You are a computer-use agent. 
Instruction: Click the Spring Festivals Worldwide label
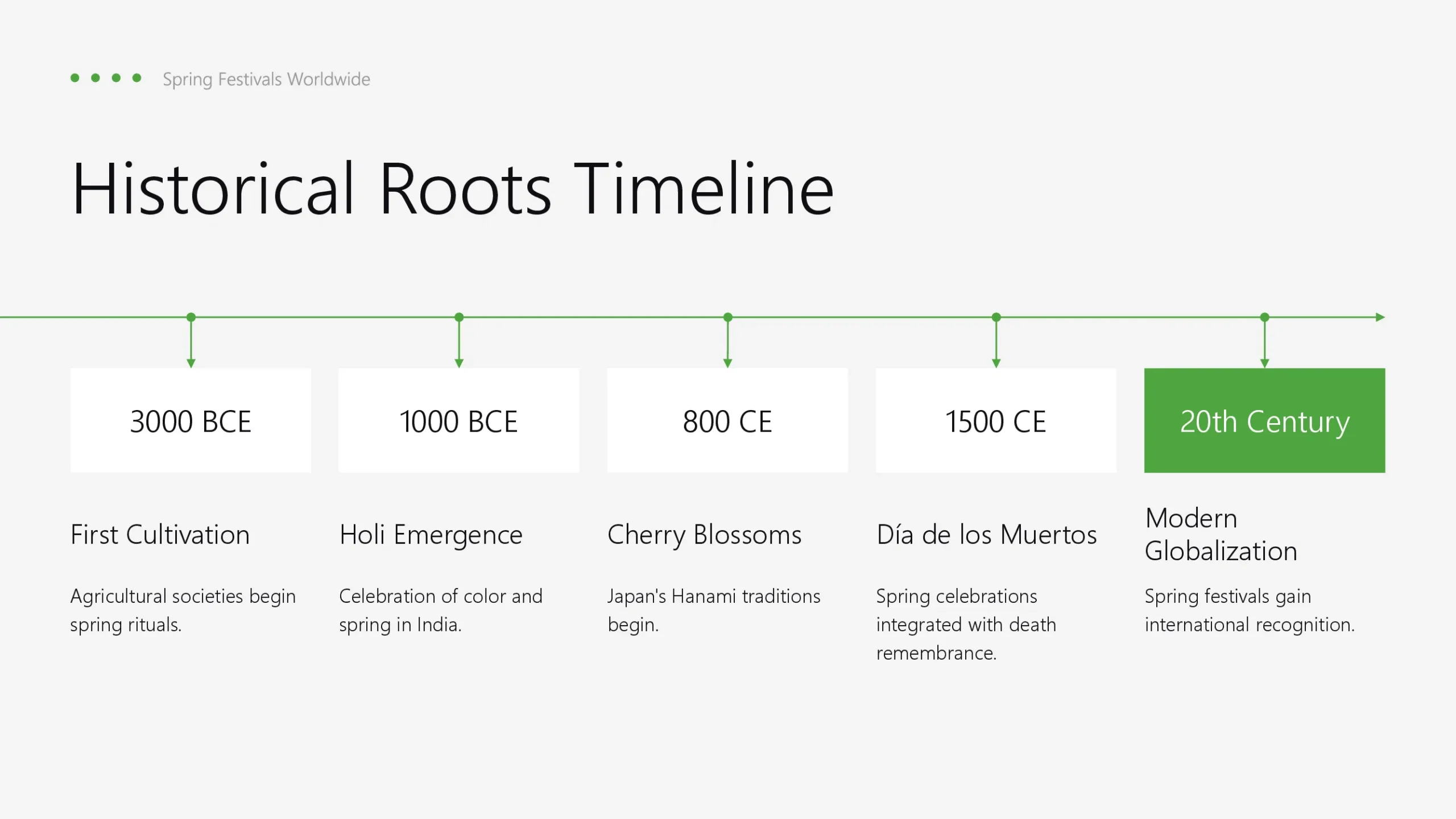(x=266, y=79)
